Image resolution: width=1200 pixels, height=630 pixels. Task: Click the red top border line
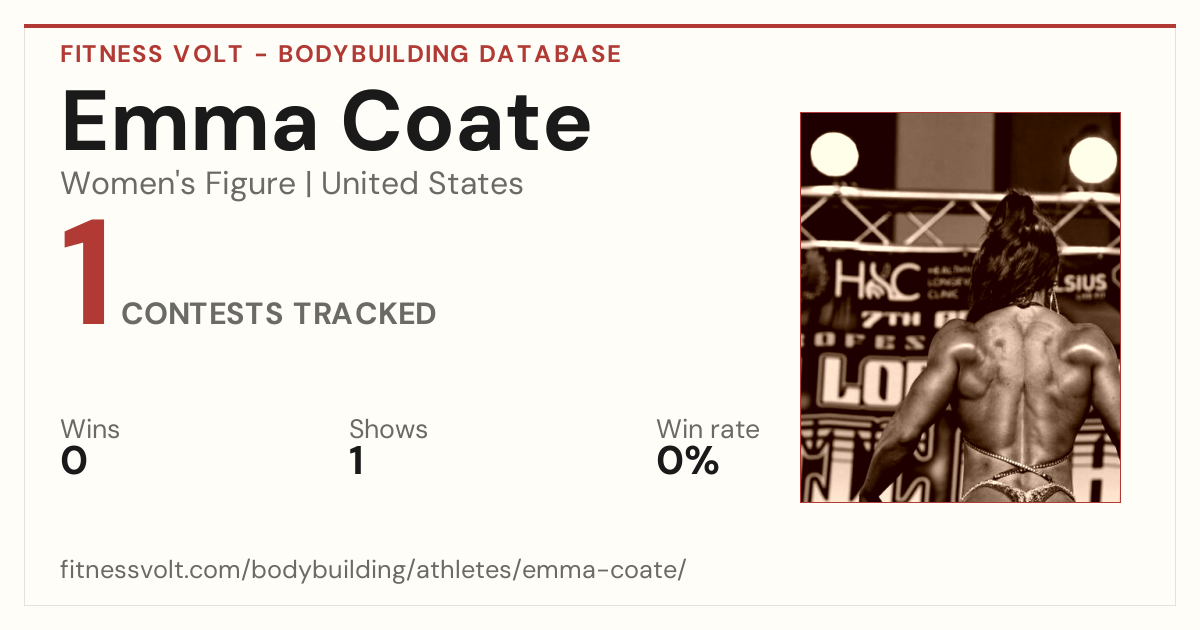600,26
